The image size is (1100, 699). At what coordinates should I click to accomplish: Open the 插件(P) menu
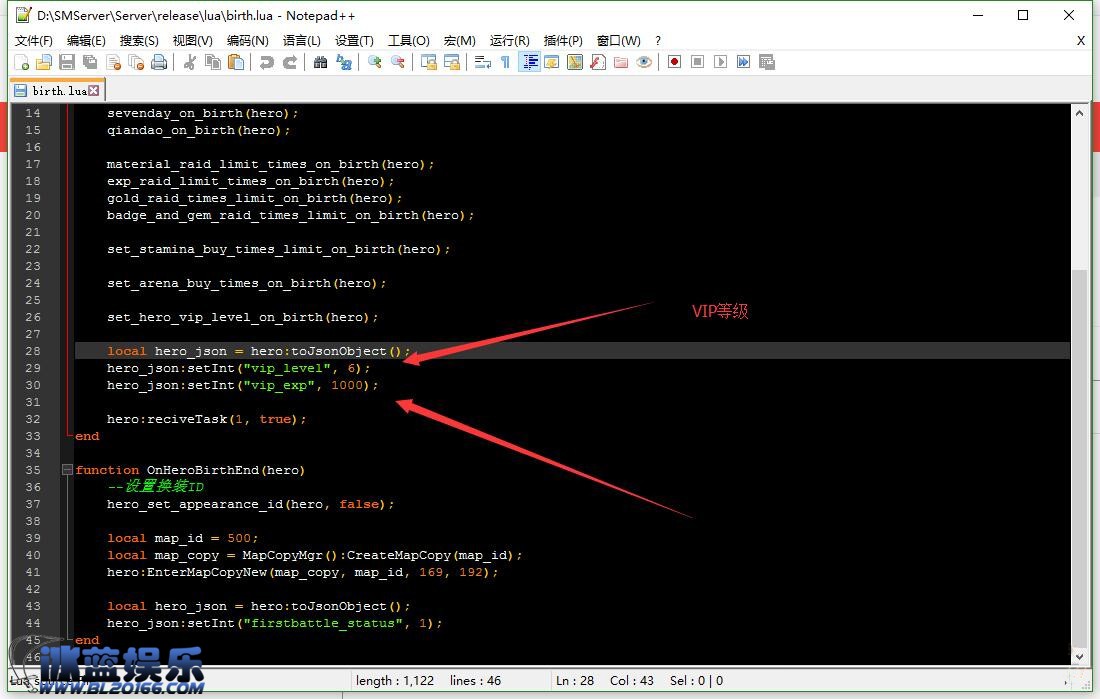(x=563, y=41)
